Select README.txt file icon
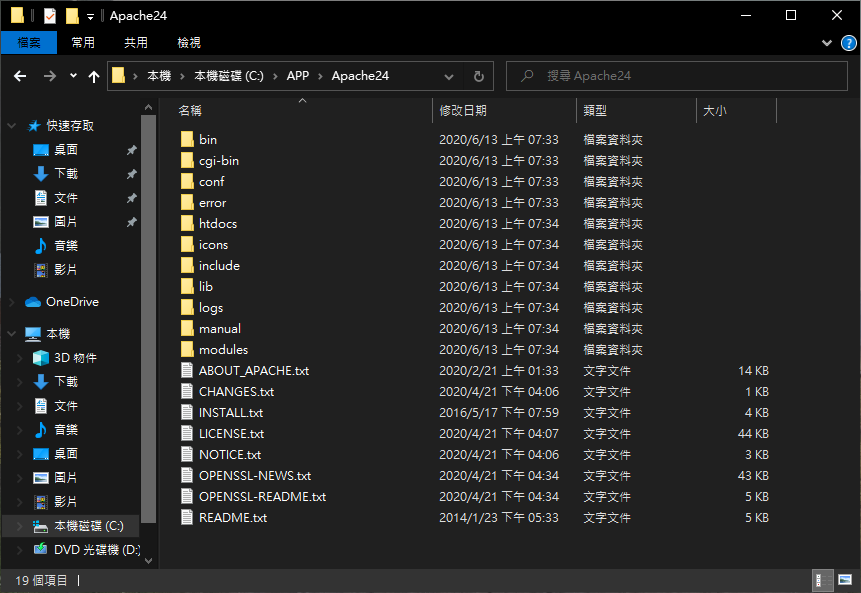Image resolution: width=861 pixels, height=593 pixels. click(x=187, y=517)
